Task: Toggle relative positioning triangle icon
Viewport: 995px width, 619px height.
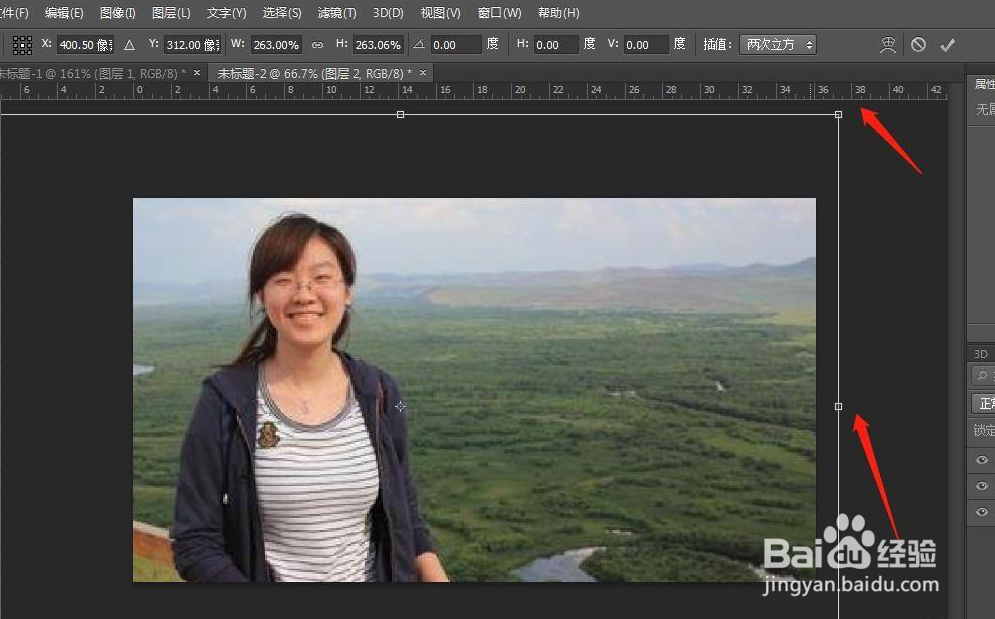Action: coord(129,45)
